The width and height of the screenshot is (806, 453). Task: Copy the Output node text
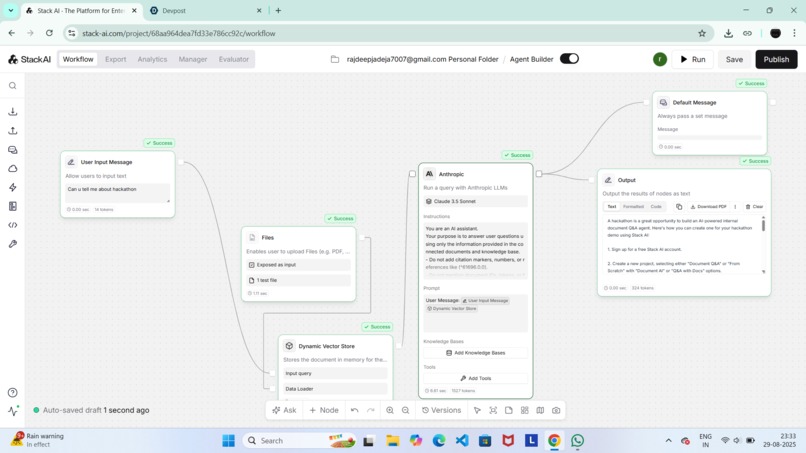coord(679,207)
